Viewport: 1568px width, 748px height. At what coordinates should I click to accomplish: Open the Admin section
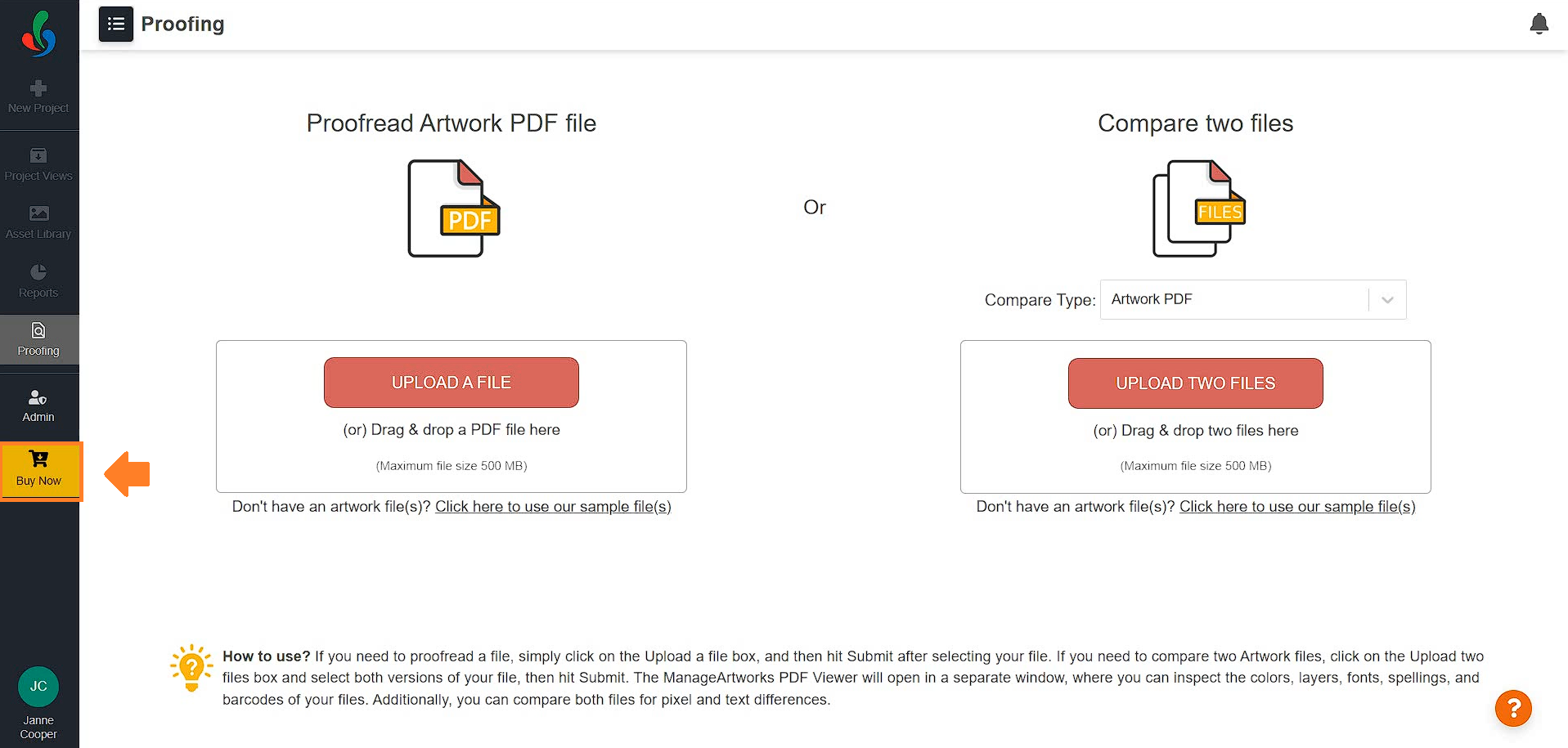coord(38,405)
